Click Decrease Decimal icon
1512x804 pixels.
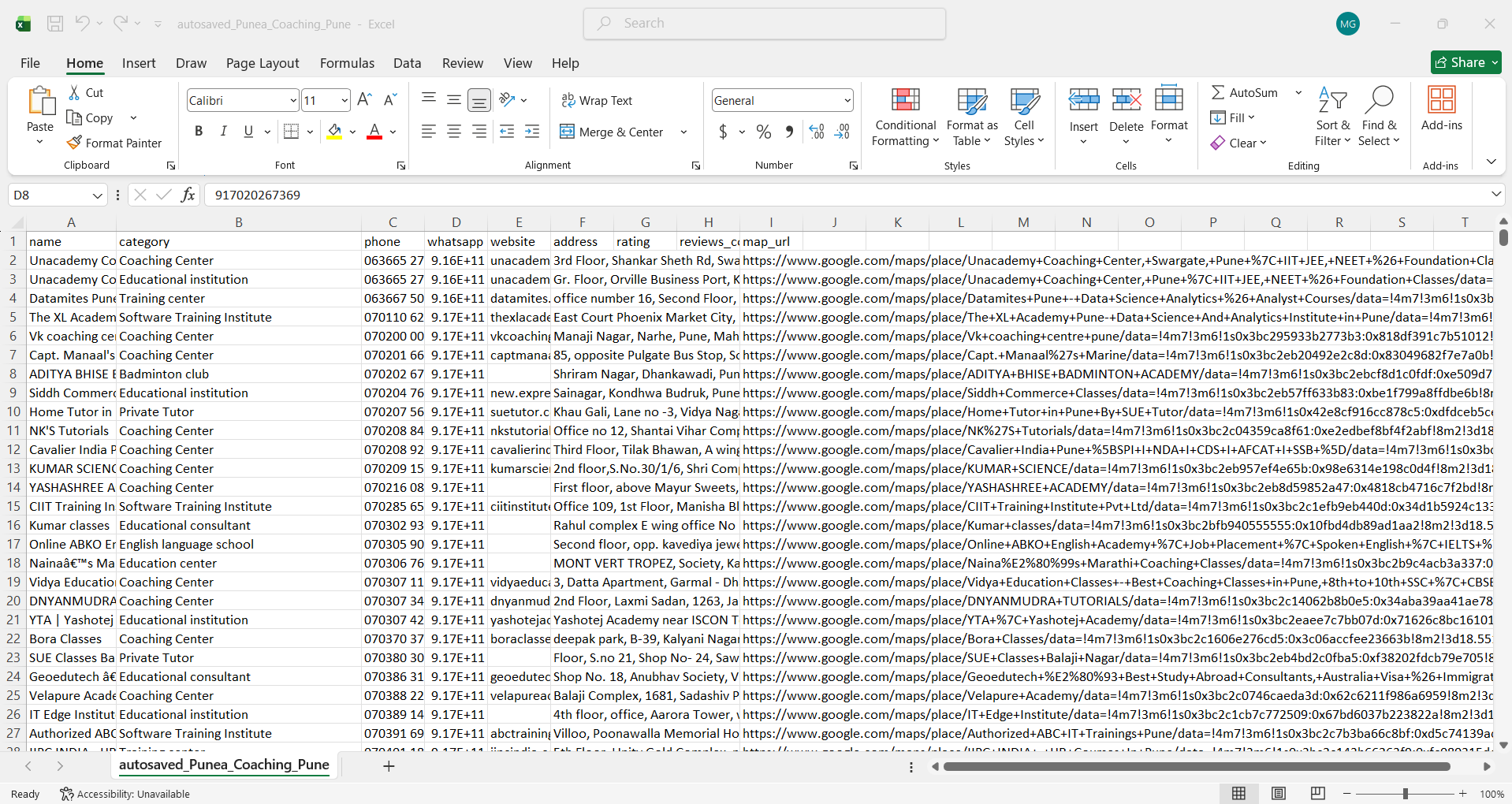842,132
